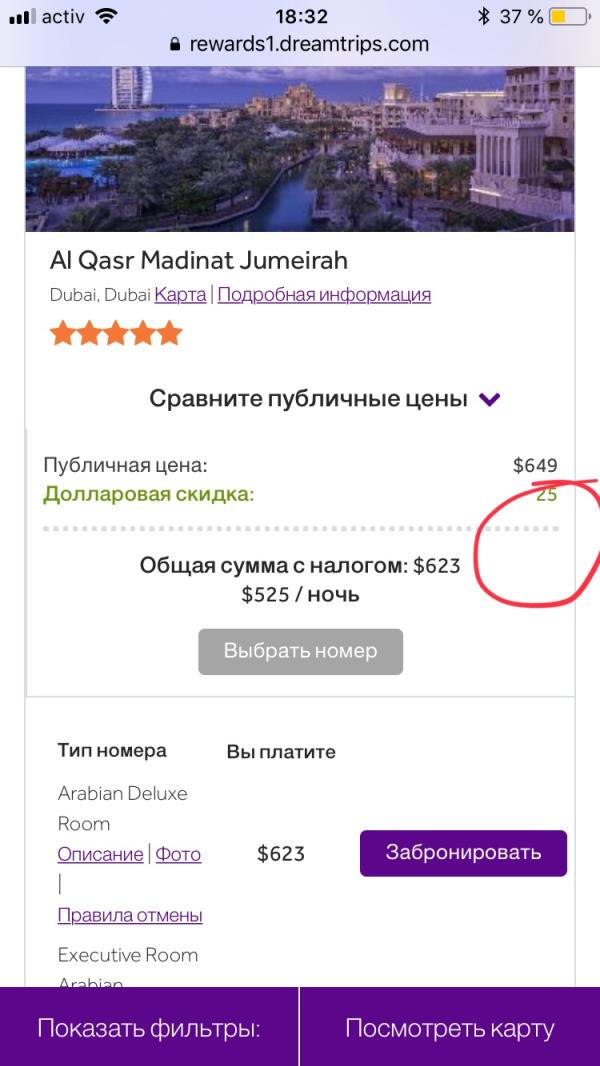The image size is (600, 1066).
Task: Switch to the Посмотреть карту tab
Action: pos(450,1028)
